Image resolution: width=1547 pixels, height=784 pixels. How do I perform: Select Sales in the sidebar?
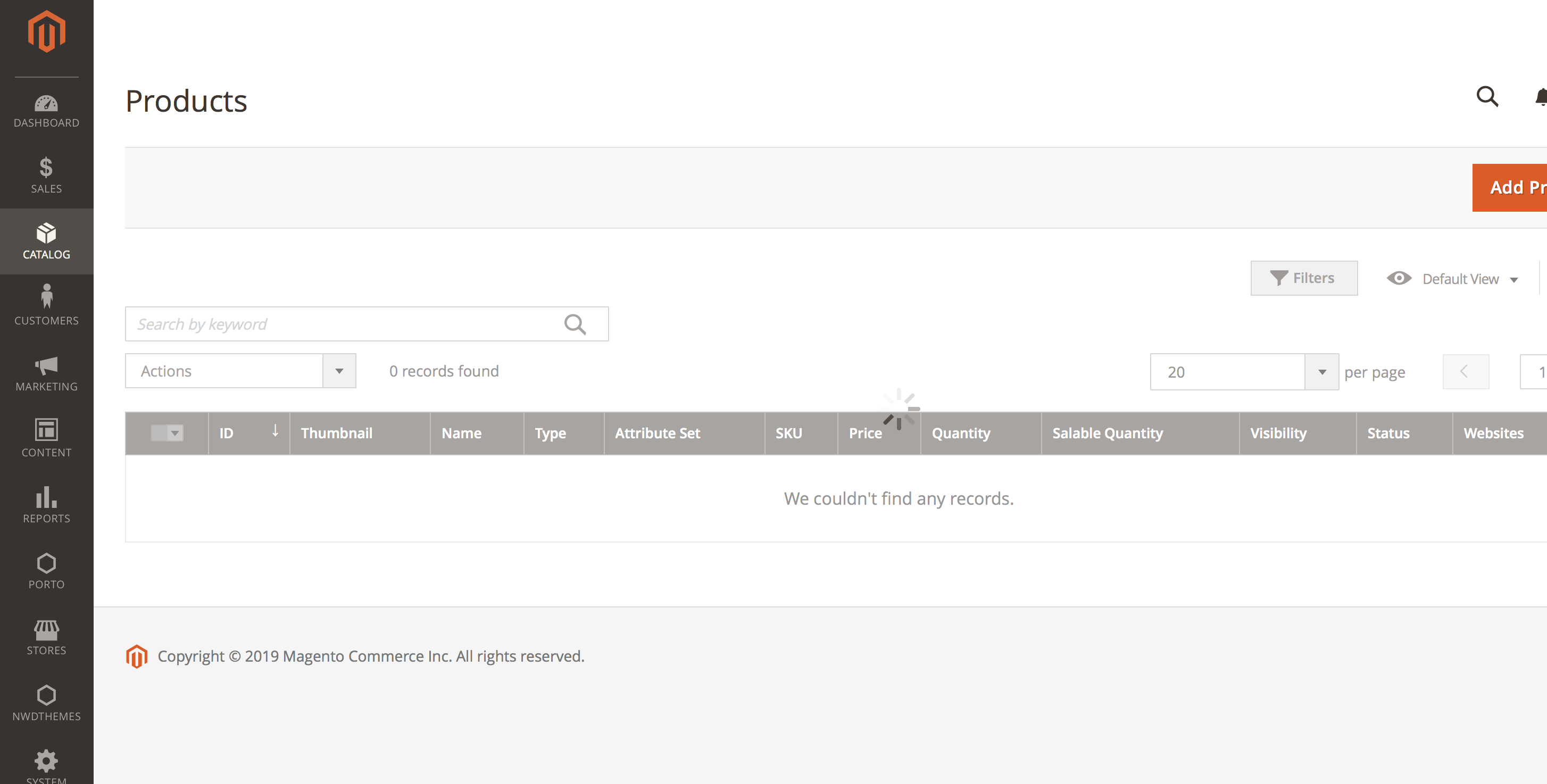pyautogui.click(x=46, y=176)
